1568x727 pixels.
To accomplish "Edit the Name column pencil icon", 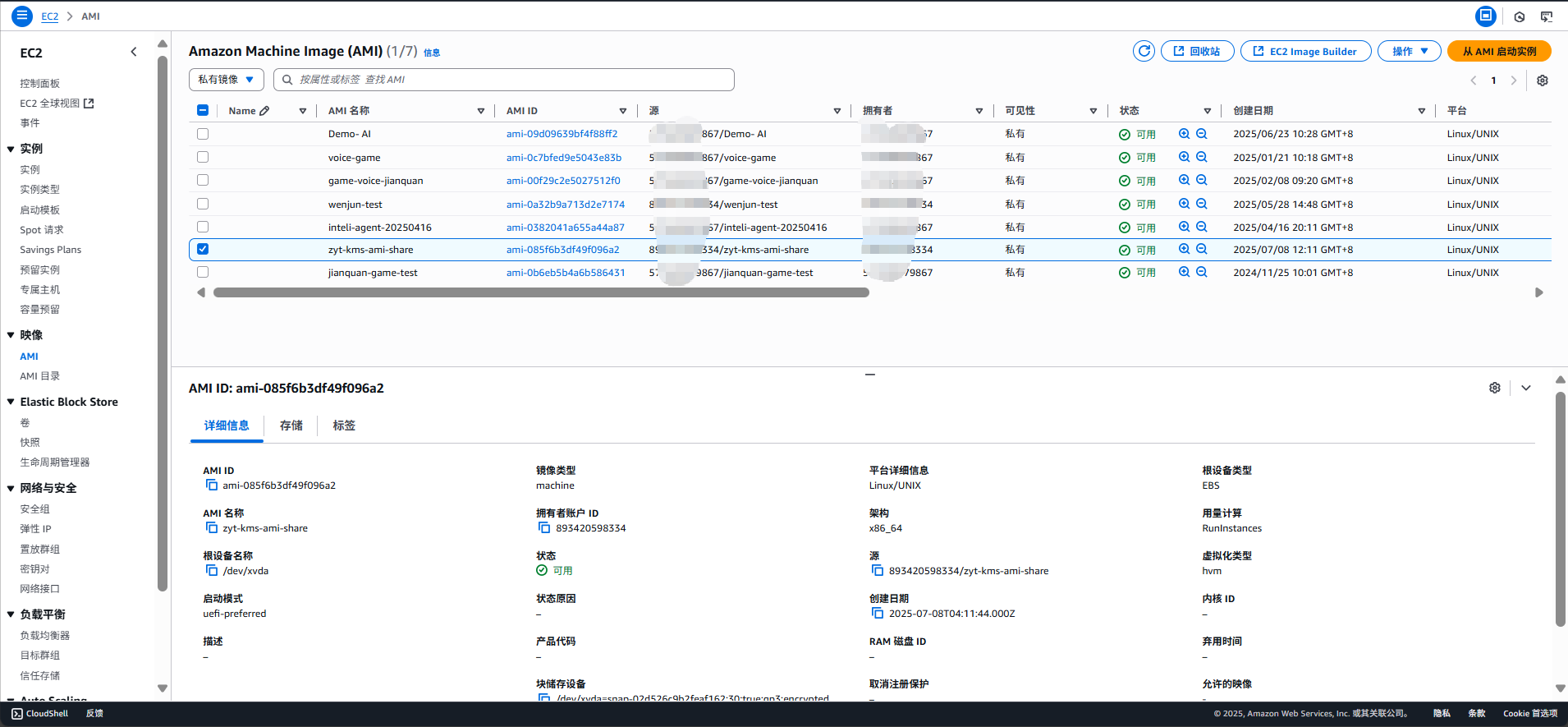I will (x=264, y=111).
